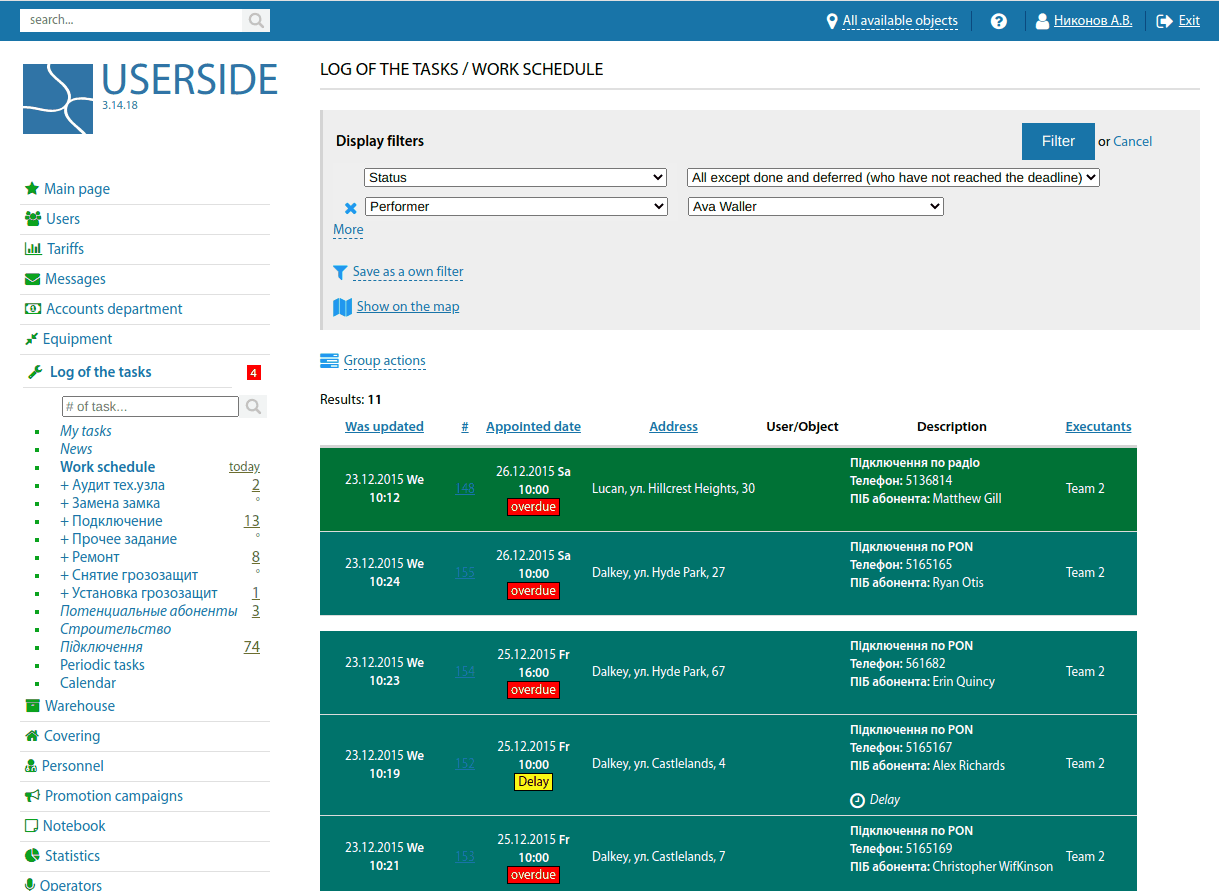The image size is (1219, 891).
Task: Sort table by Appointed date column
Action: 533,427
